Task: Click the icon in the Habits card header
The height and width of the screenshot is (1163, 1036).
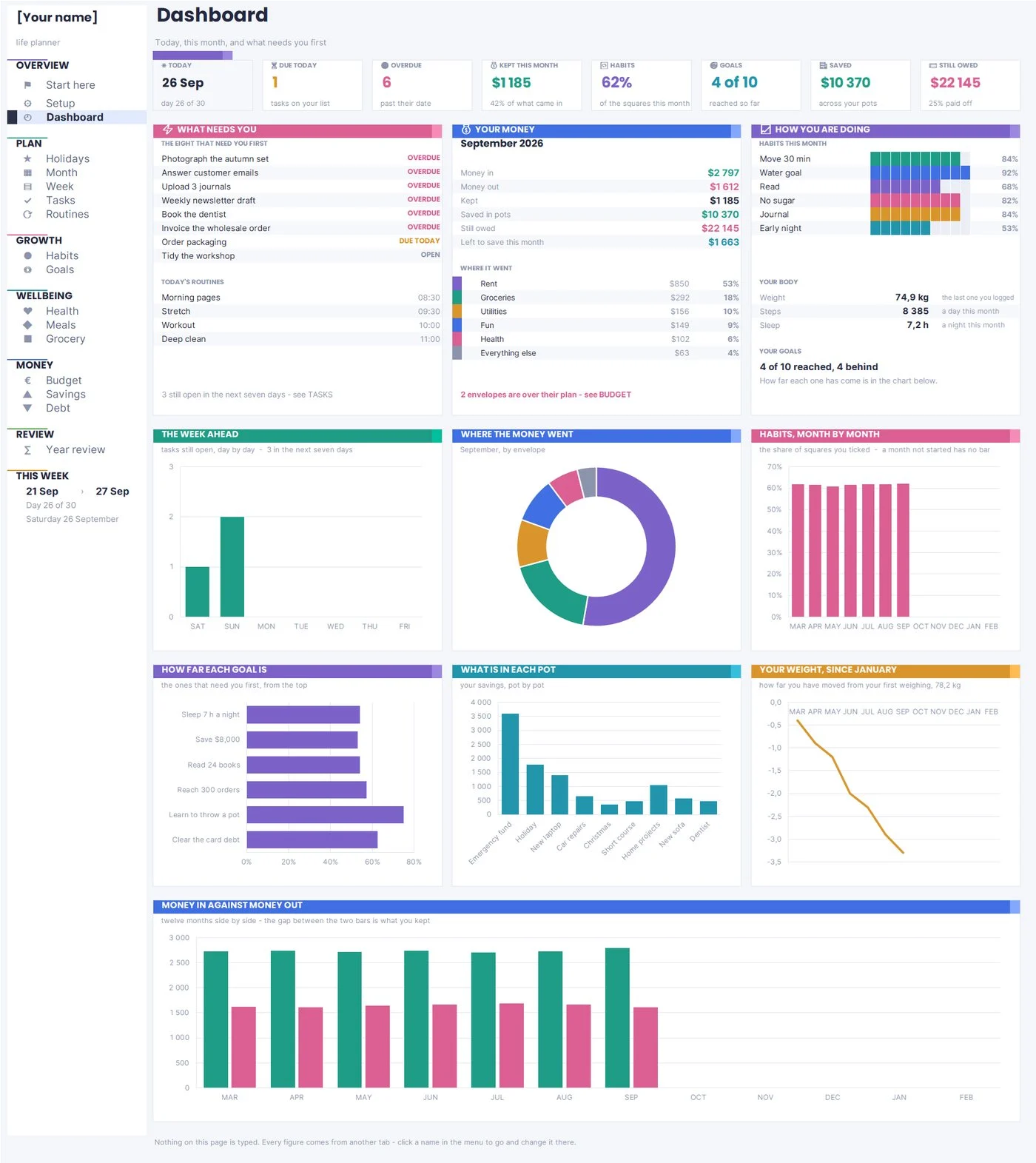Action: (604, 65)
